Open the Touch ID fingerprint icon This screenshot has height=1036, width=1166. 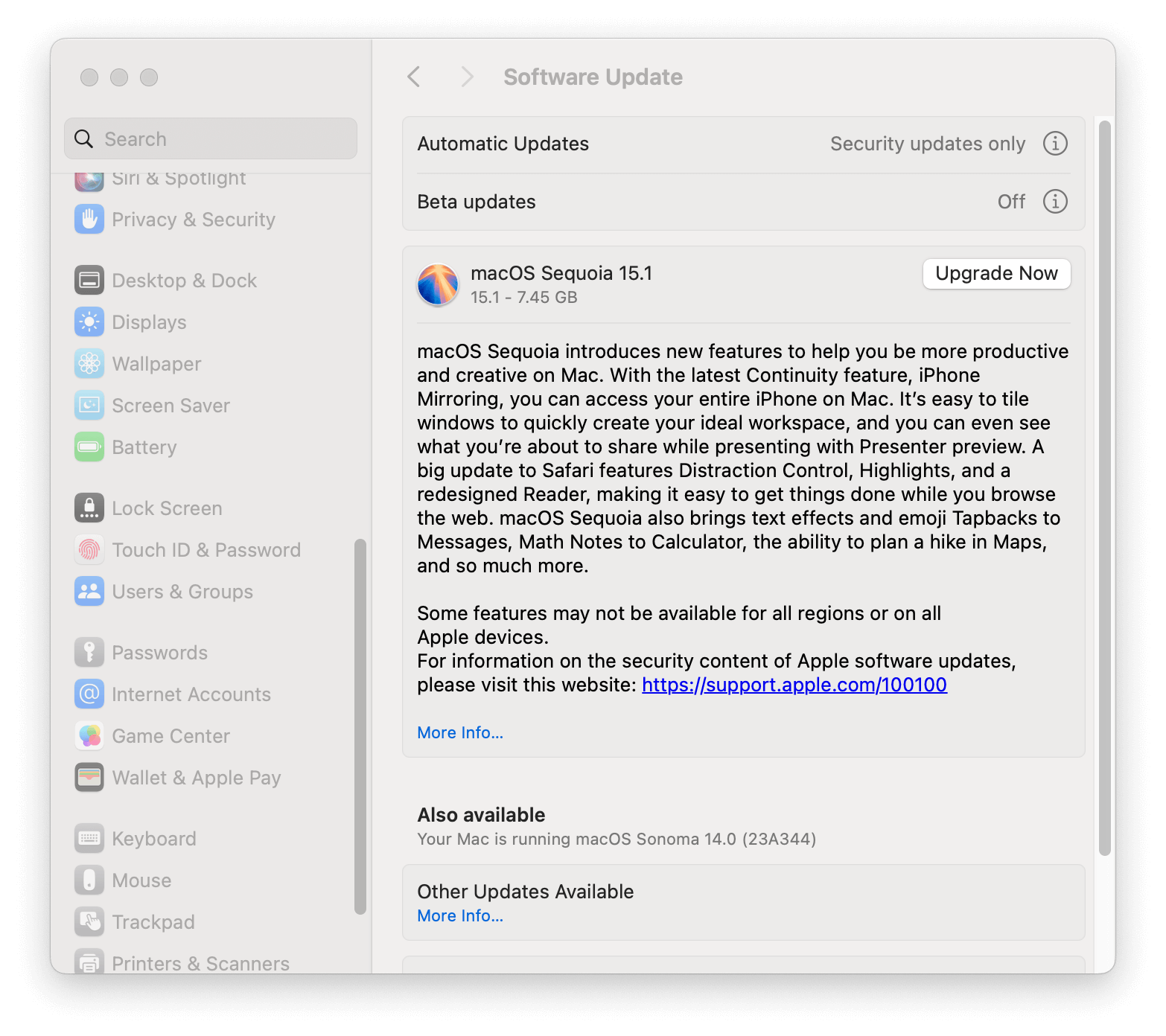[x=89, y=549]
